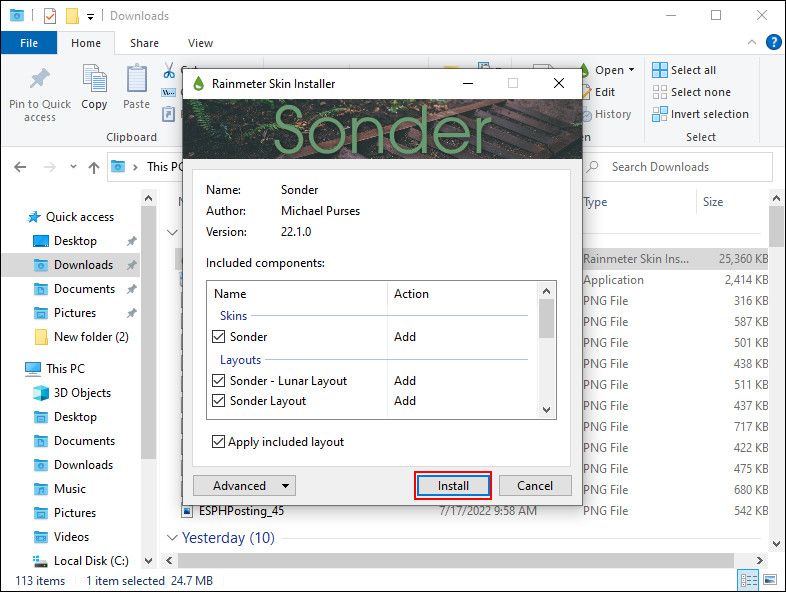Click Invert selection in ribbon
786x592 pixels.
coord(700,114)
